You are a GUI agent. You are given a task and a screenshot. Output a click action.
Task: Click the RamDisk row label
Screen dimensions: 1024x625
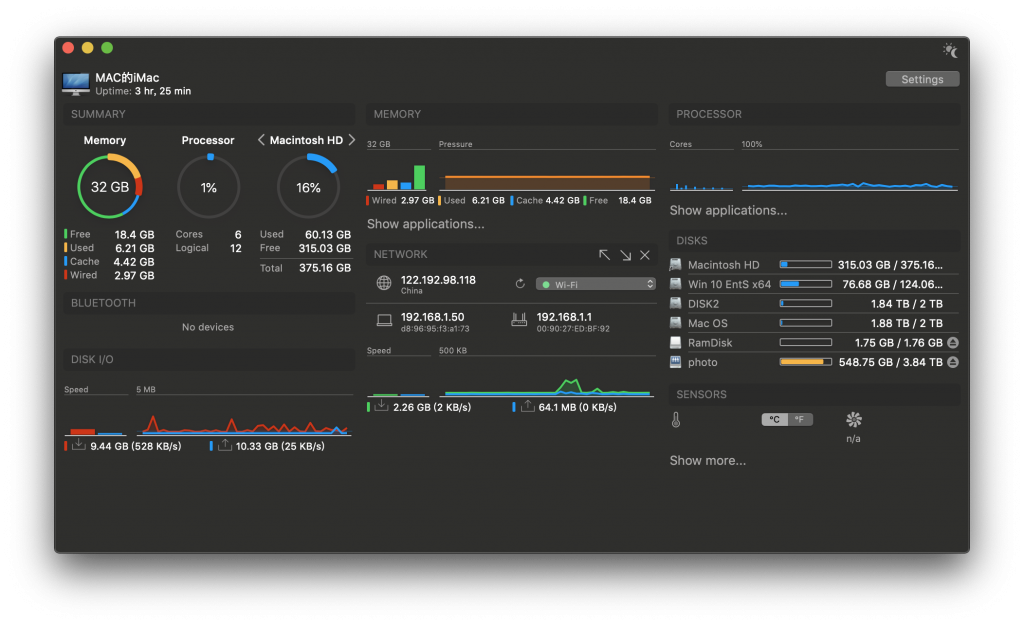[x=710, y=343]
